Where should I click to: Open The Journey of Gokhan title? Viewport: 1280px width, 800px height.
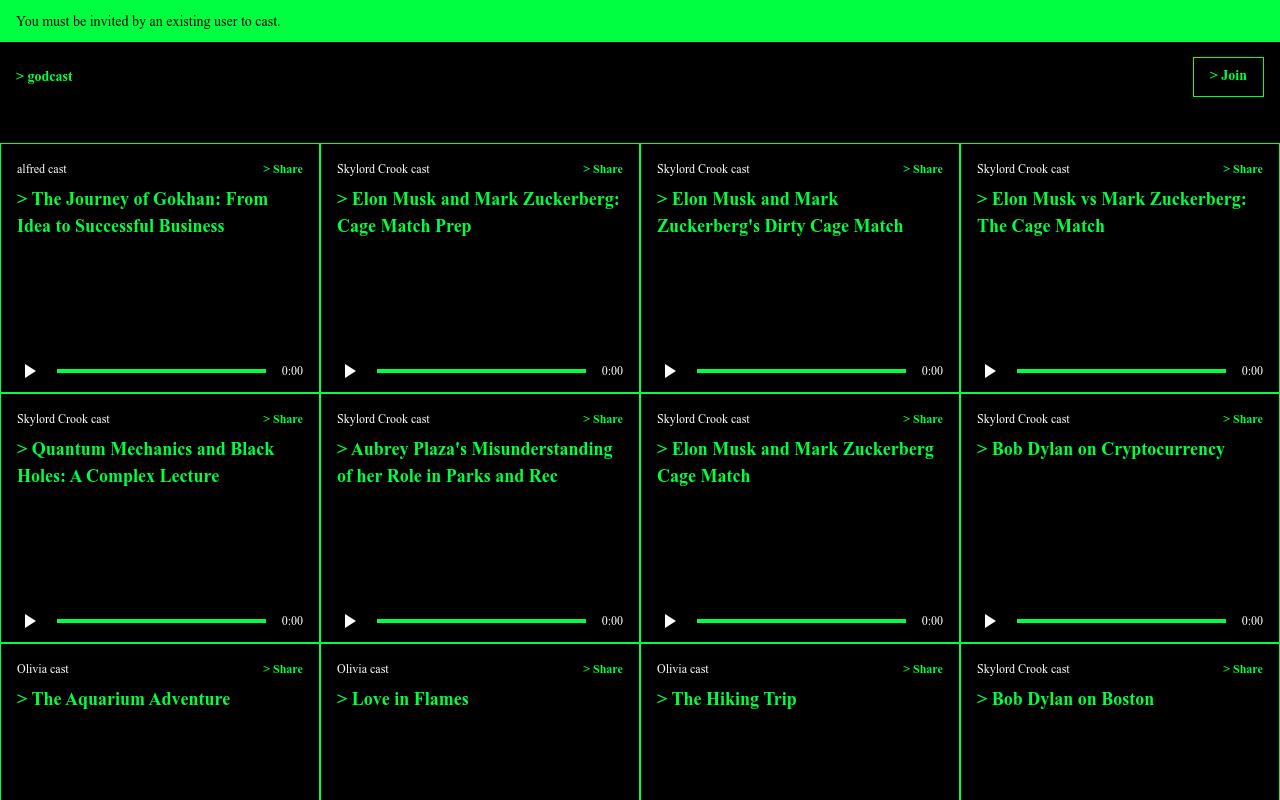click(143, 212)
